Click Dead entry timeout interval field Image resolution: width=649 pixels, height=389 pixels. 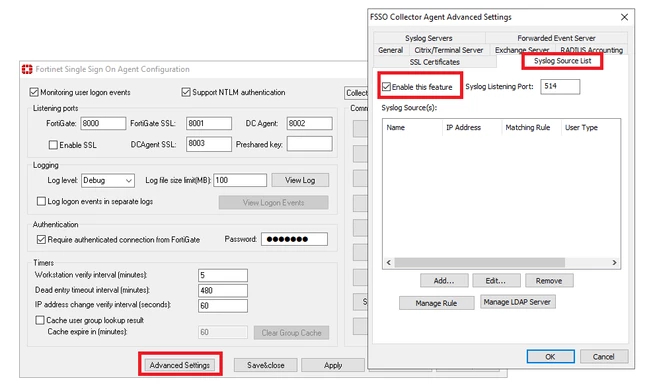223,291
